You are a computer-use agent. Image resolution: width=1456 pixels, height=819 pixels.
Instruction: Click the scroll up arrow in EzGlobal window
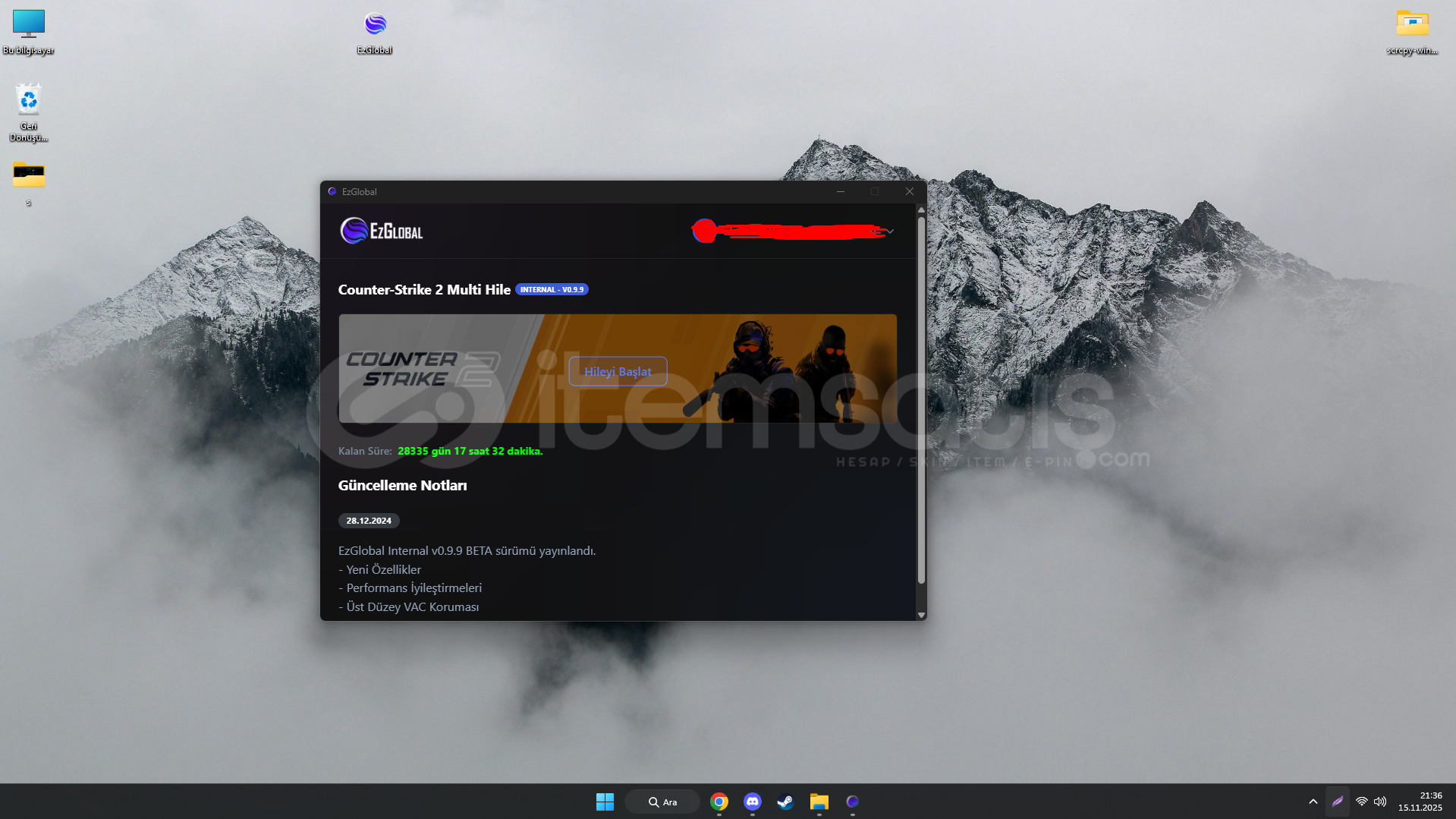click(921, 210)
